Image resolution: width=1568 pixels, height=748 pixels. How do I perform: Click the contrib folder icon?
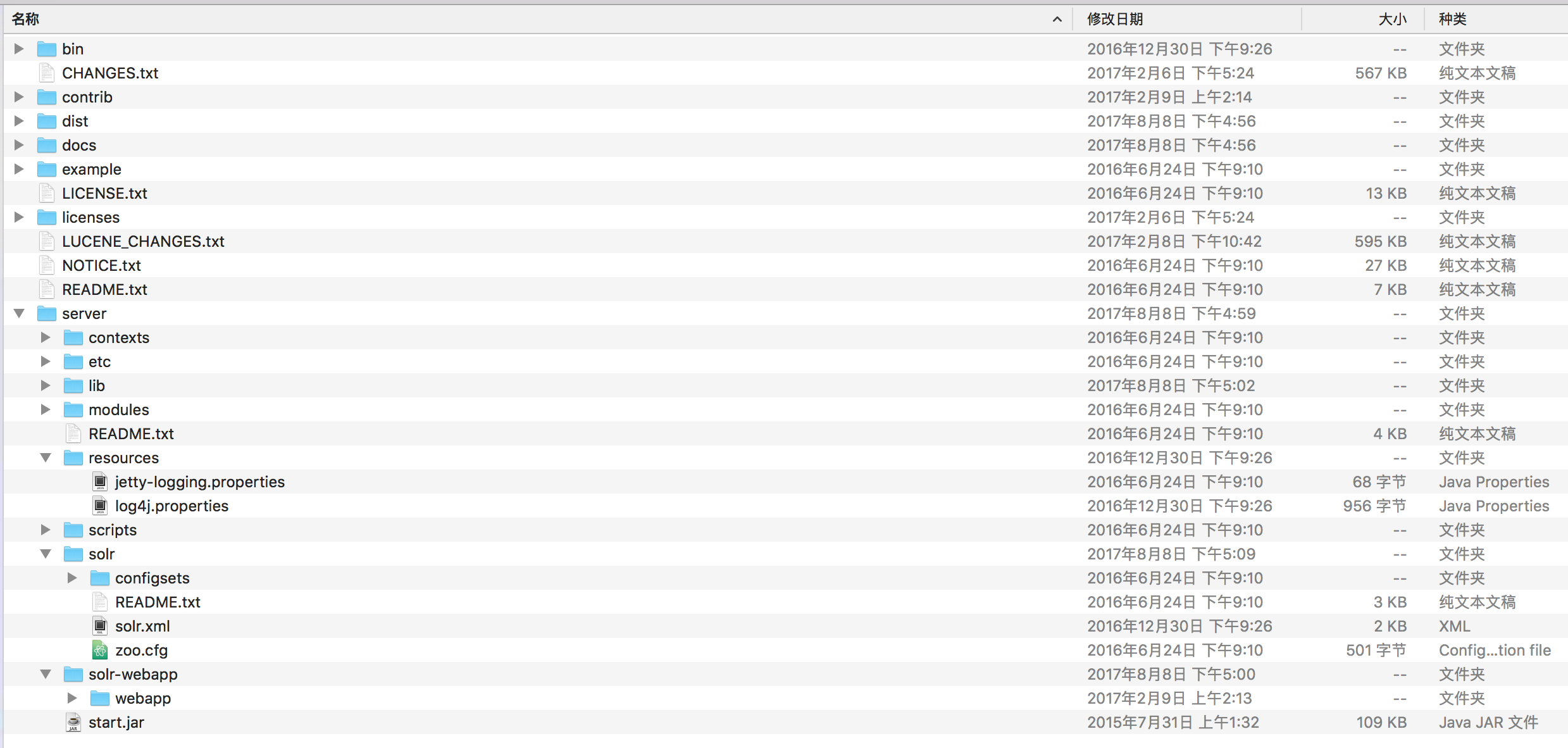46,97
